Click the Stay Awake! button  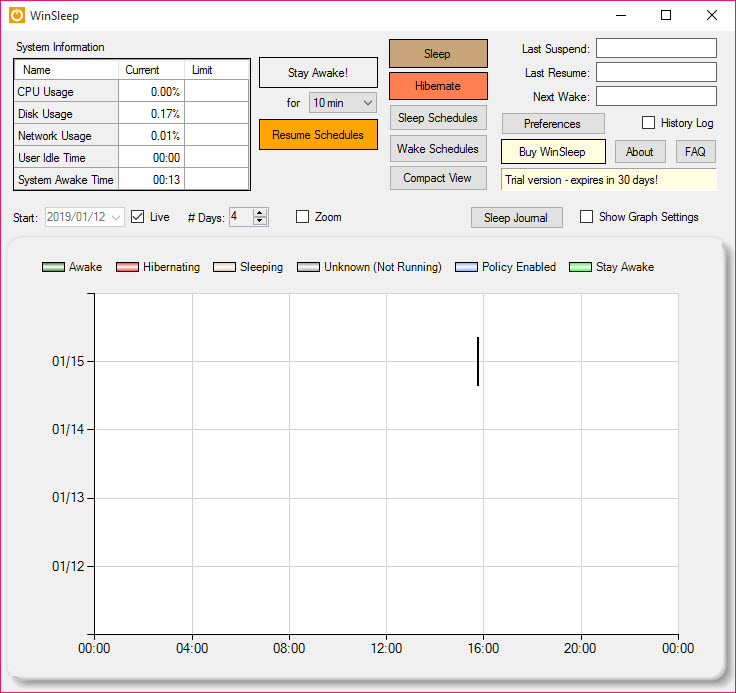click(318, 73)
